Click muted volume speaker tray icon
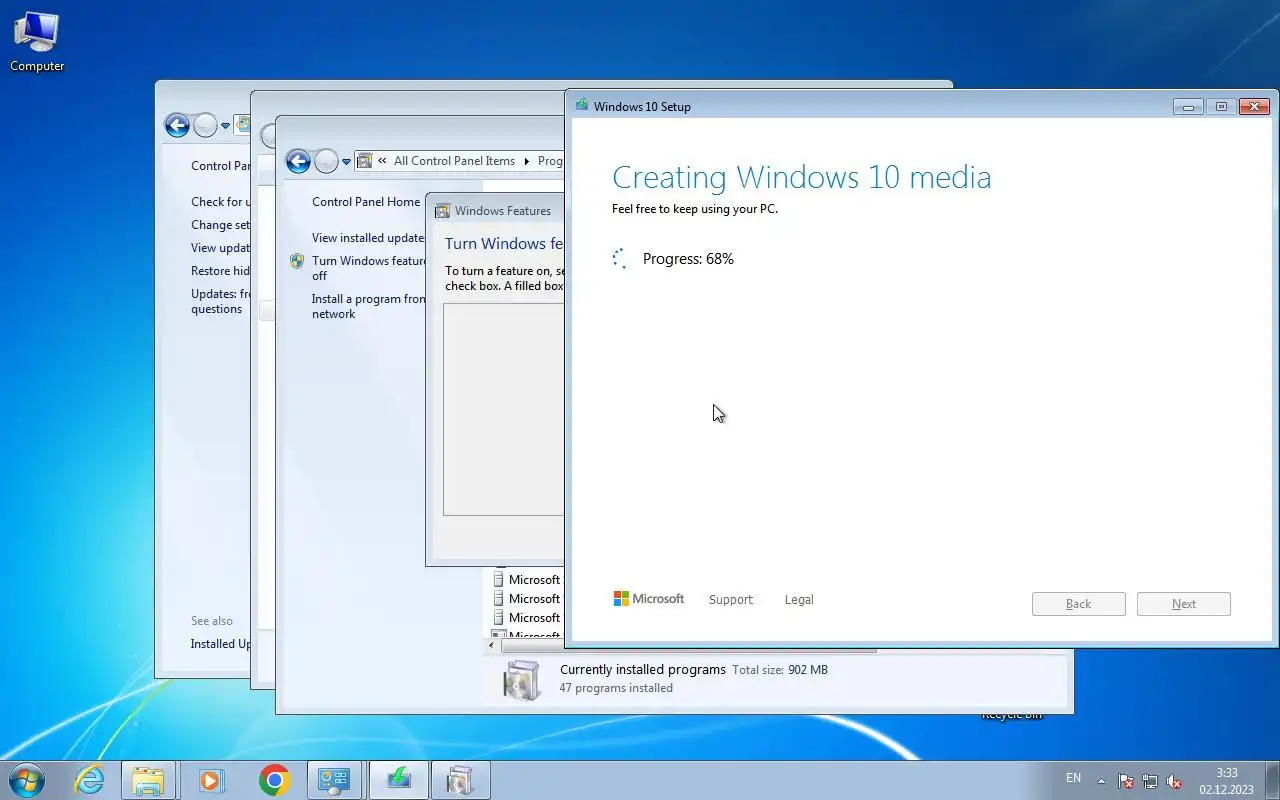1280x800 pixels. [x=1175, y=781]
